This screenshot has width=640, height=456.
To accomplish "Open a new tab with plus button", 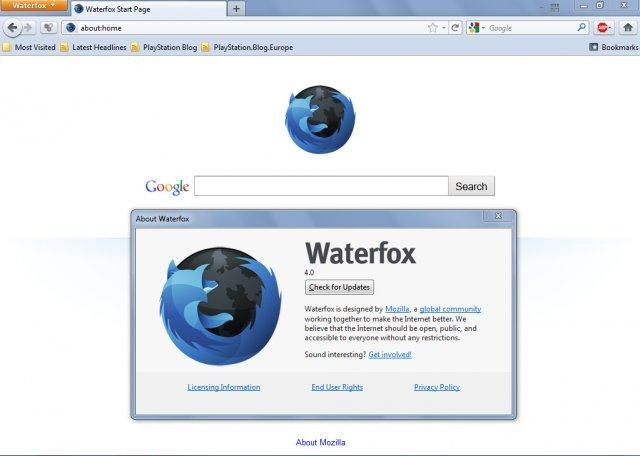I will tap(236, 9).
